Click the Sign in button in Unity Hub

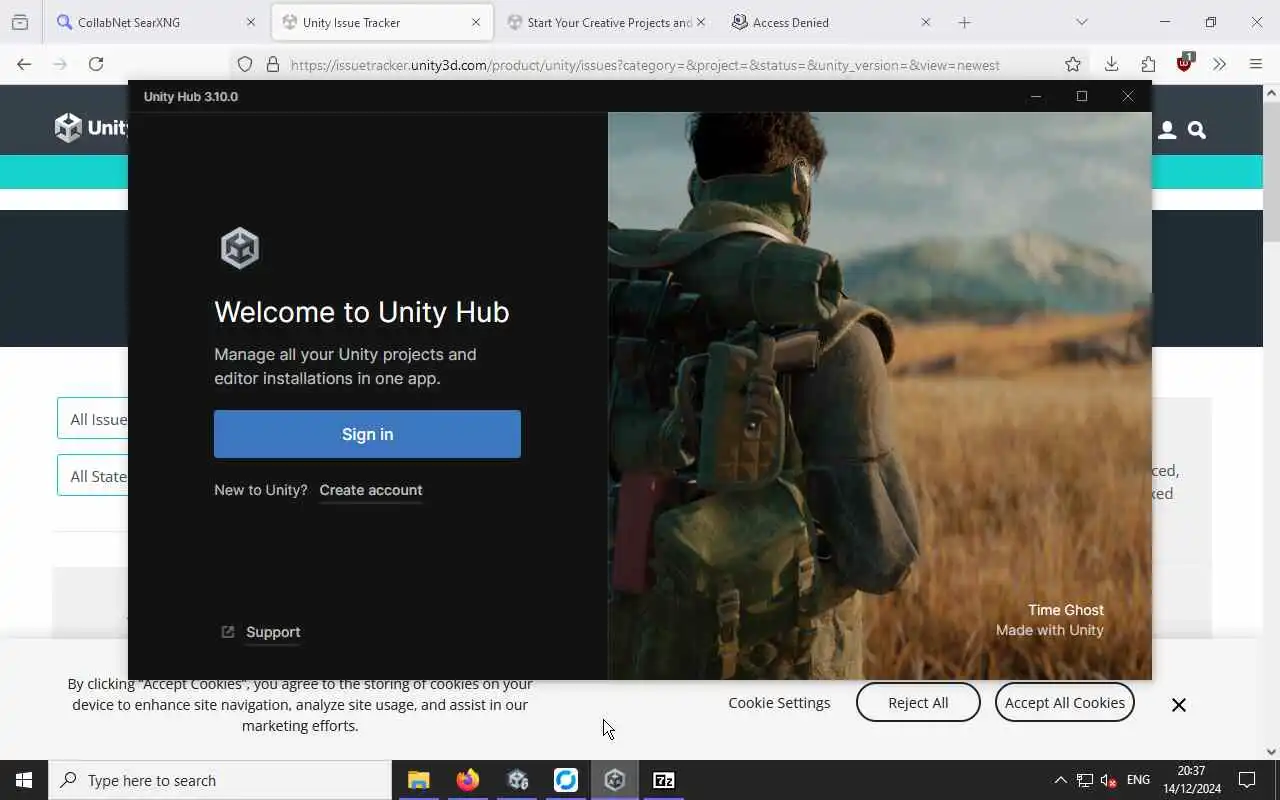(367, 434)
